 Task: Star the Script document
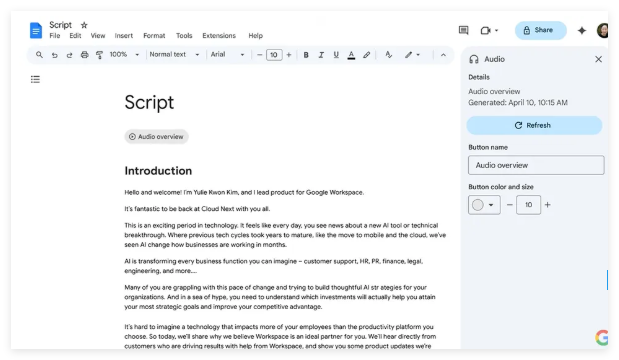[84, 25]
